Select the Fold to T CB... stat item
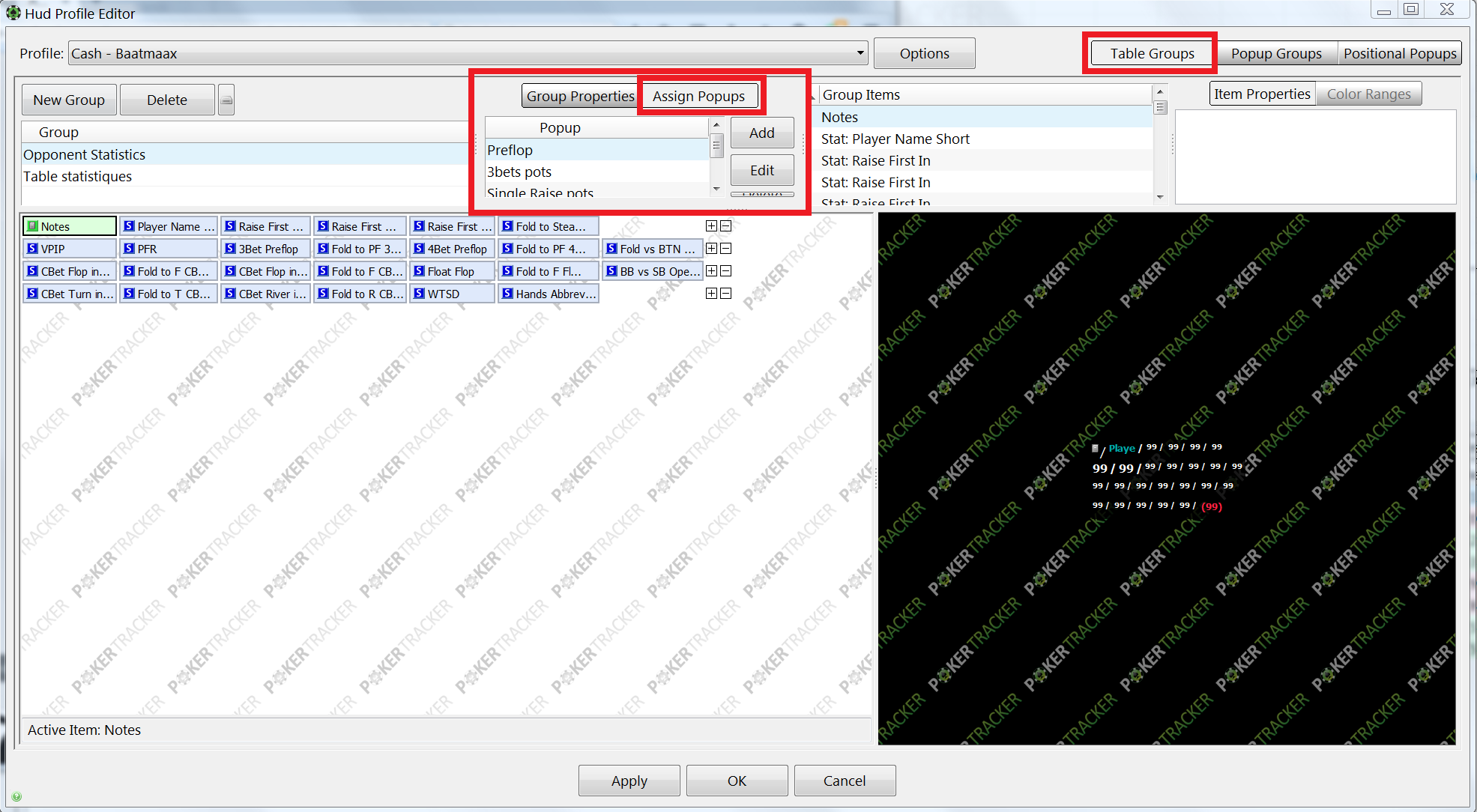The height and width of the screenshot is (812, 1477). [x=169, y=294]
